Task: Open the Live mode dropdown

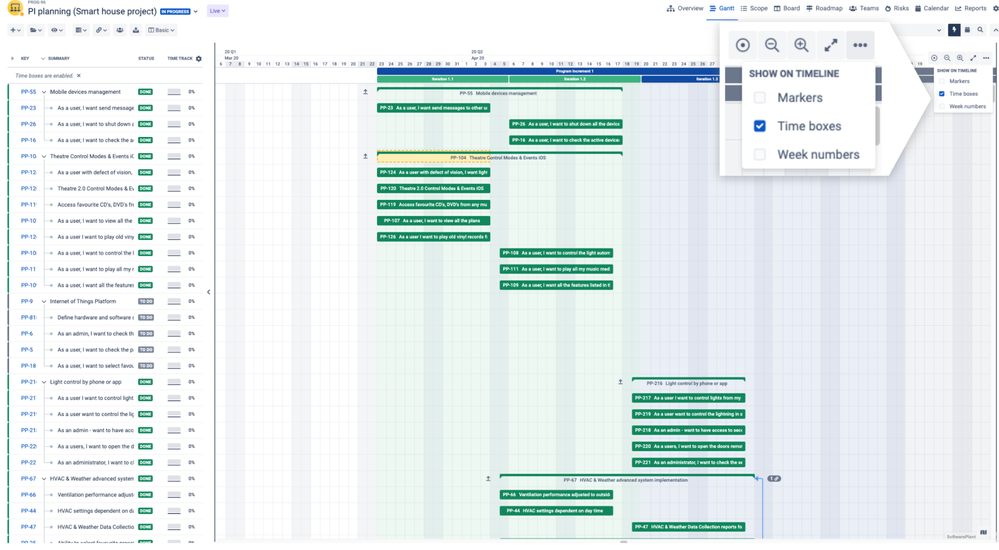Action: pyautogui.click(x=217, y=11)
